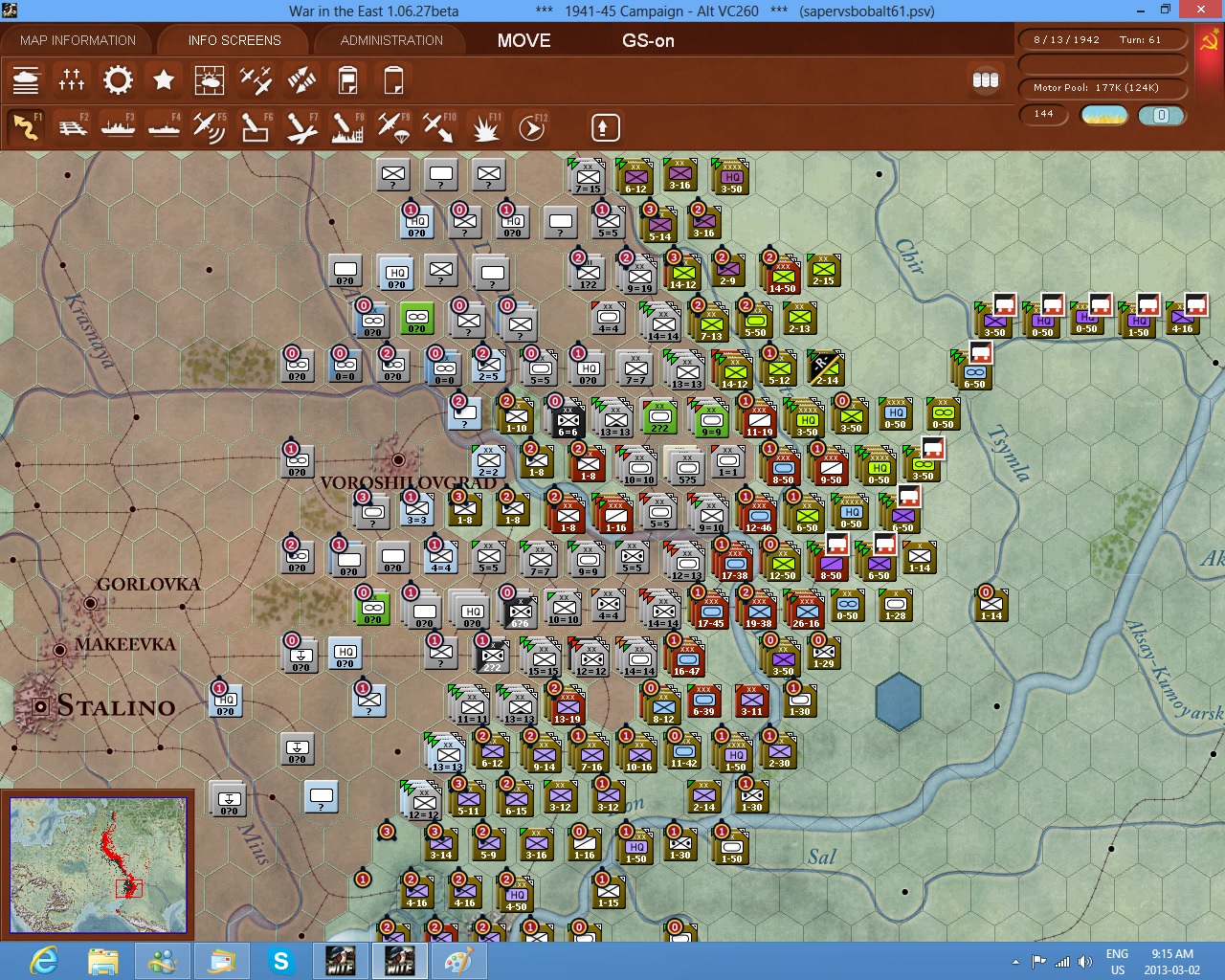Click the Motor Pool 177K readout

coord(1102,88)
